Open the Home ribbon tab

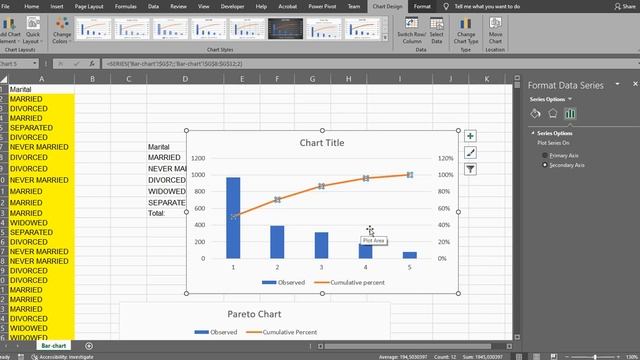tap(31, 6)
